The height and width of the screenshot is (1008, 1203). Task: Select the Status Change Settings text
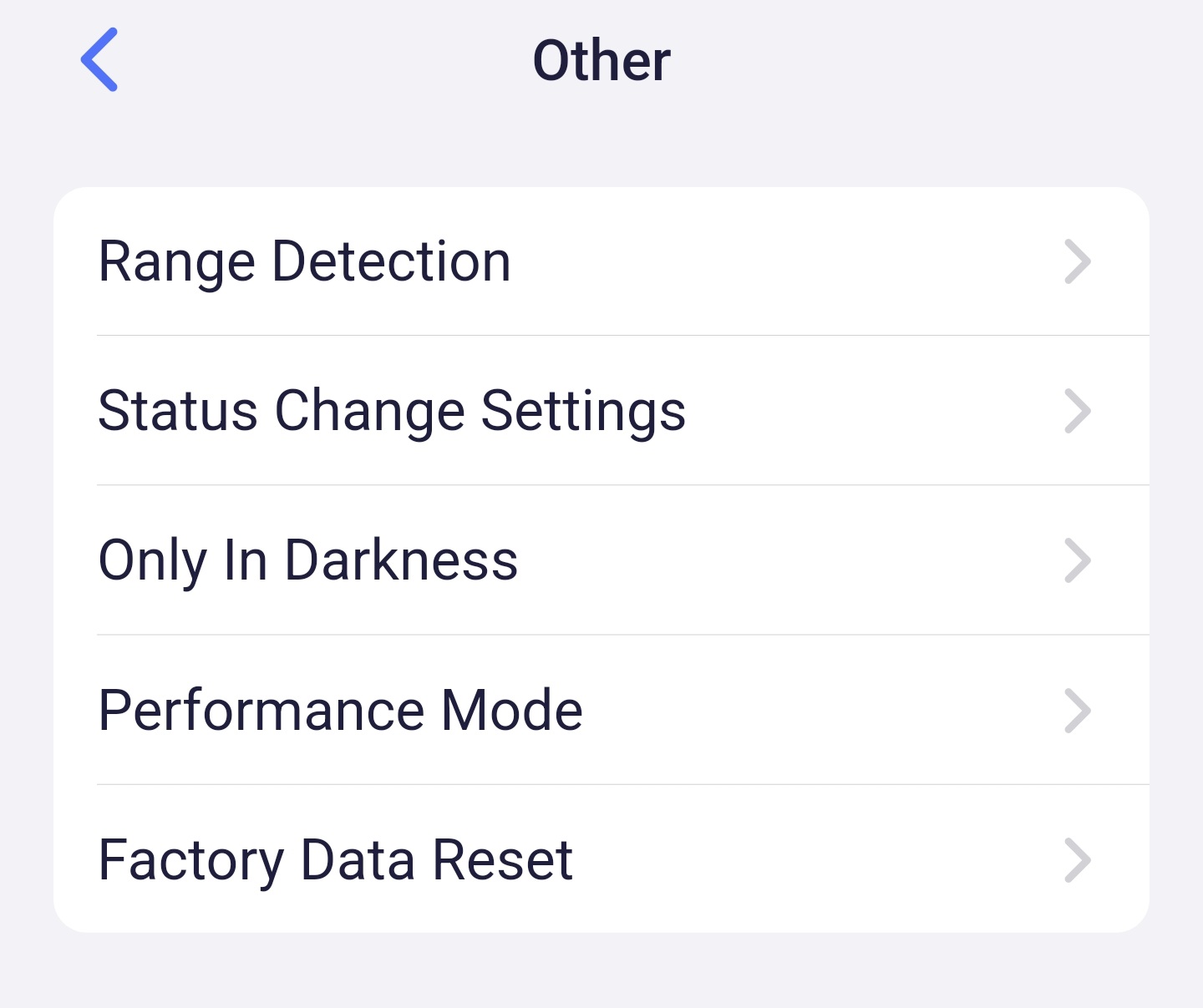point(391,411)
